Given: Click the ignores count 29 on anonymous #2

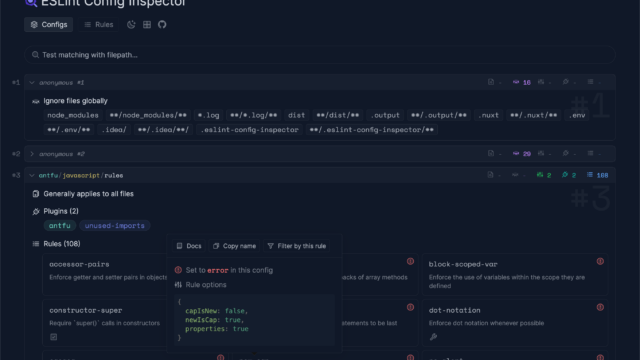Looking at the screenshot, I should 522,154.
